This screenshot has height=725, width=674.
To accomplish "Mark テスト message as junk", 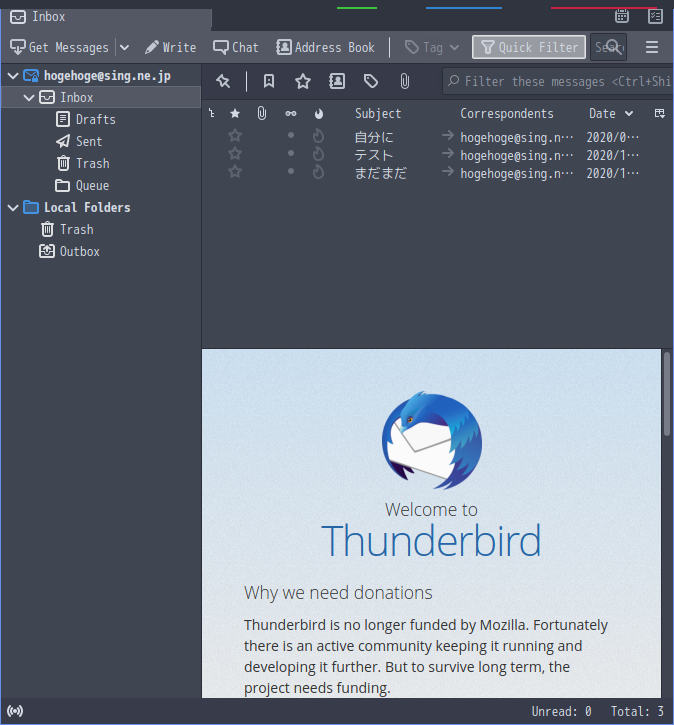I will point(318,154).
